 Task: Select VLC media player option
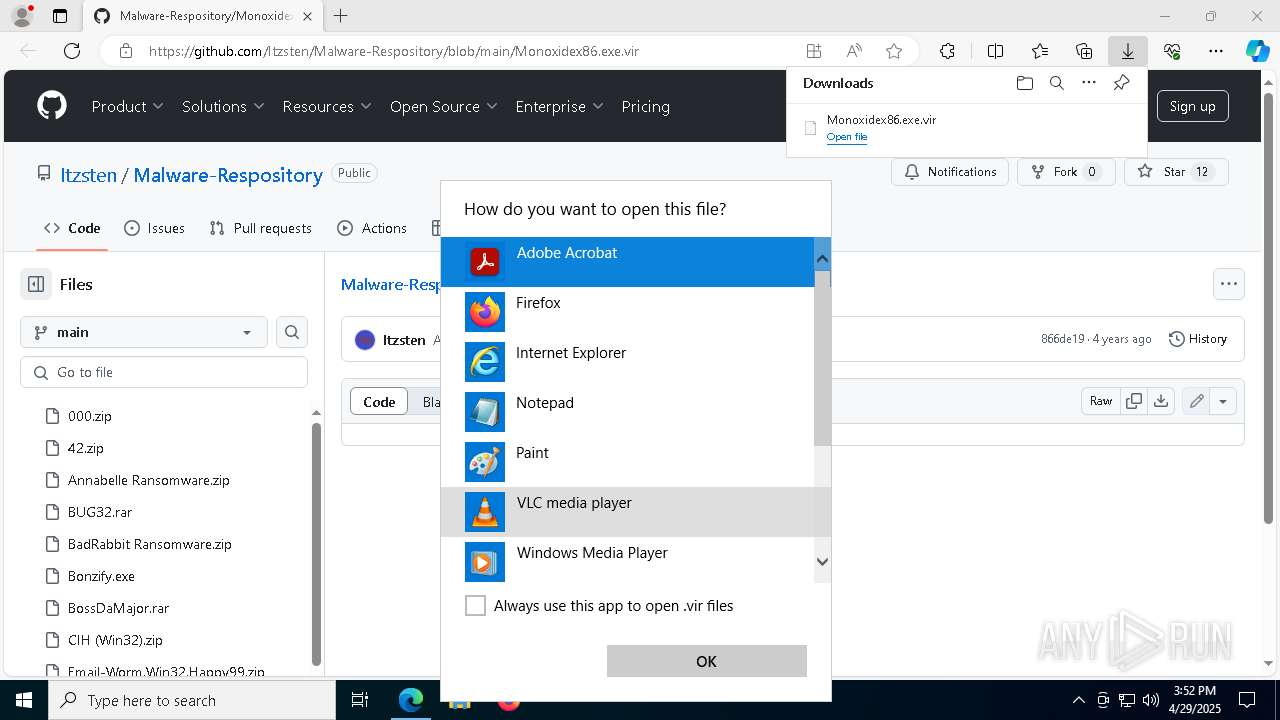(628, 512)
